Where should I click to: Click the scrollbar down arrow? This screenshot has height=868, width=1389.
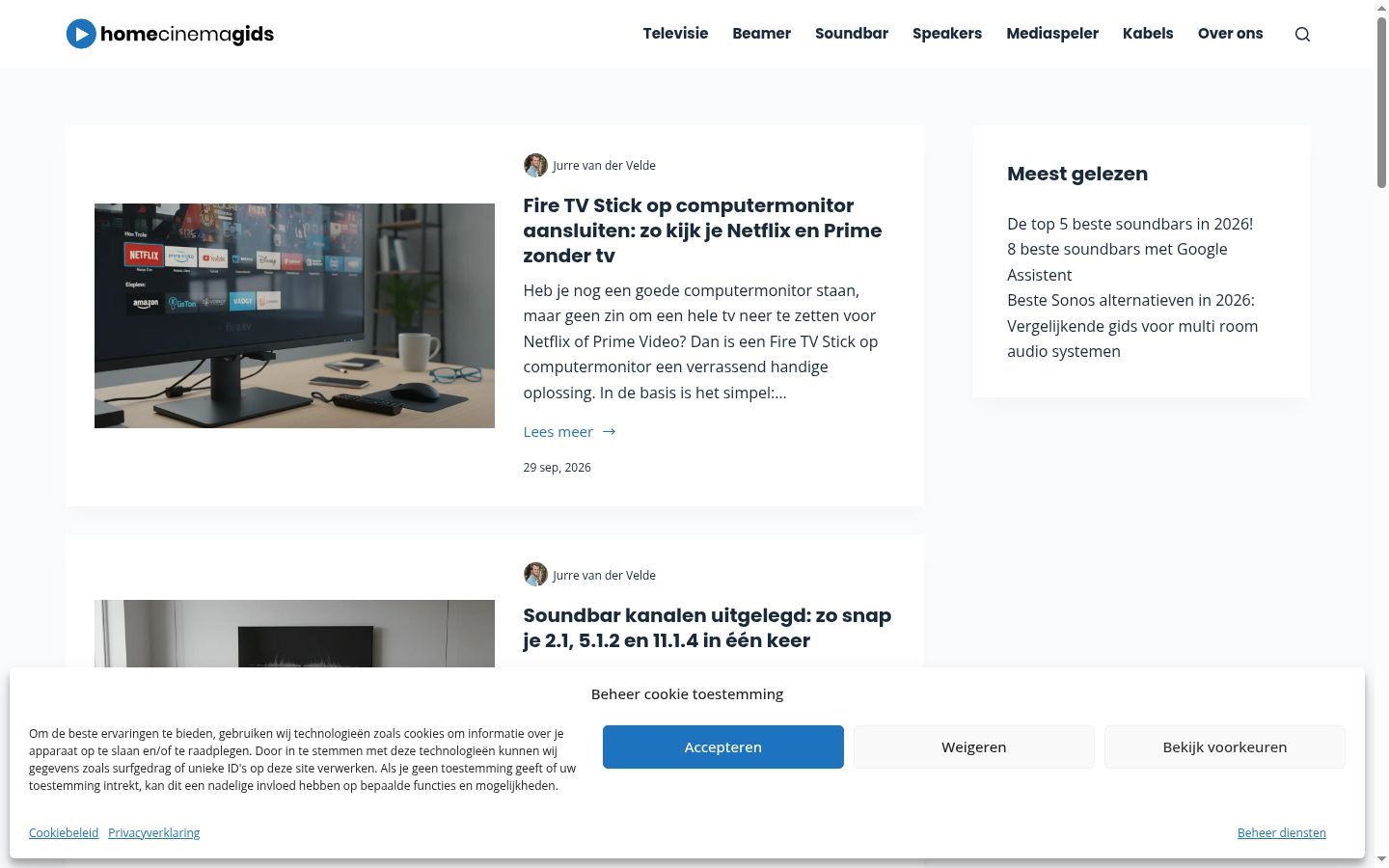click(x=1381, y=859)
